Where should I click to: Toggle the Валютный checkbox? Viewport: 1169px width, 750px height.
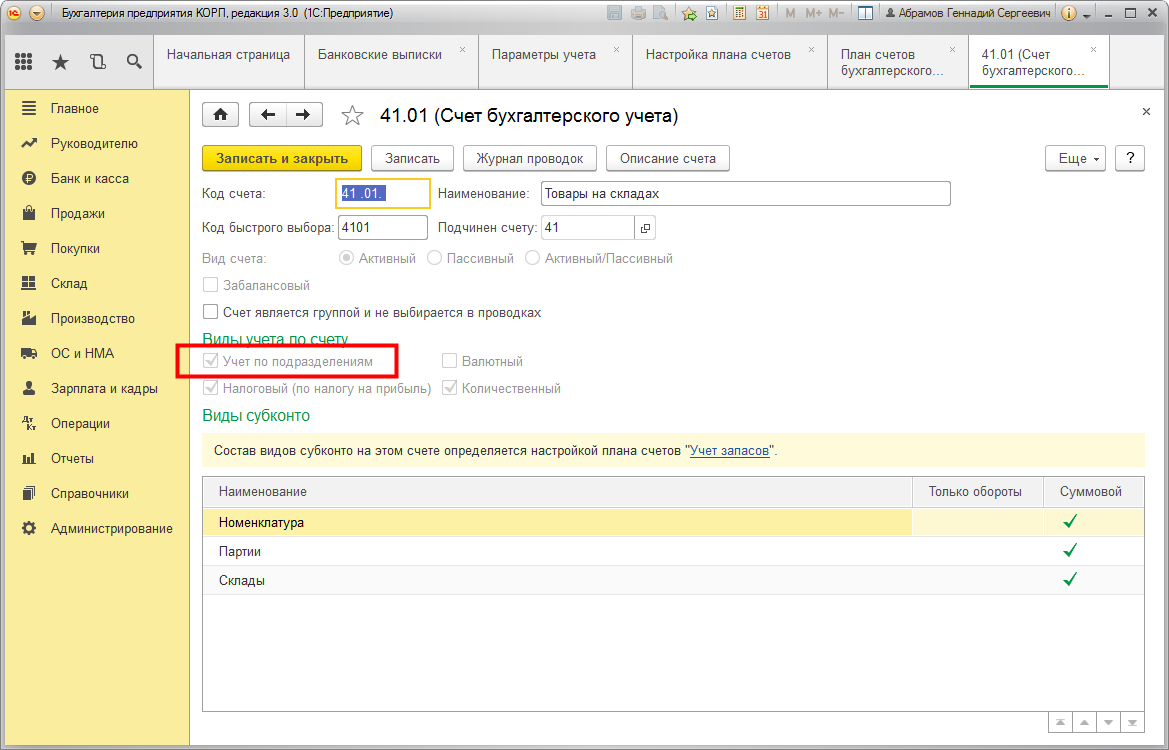point(450,361)
